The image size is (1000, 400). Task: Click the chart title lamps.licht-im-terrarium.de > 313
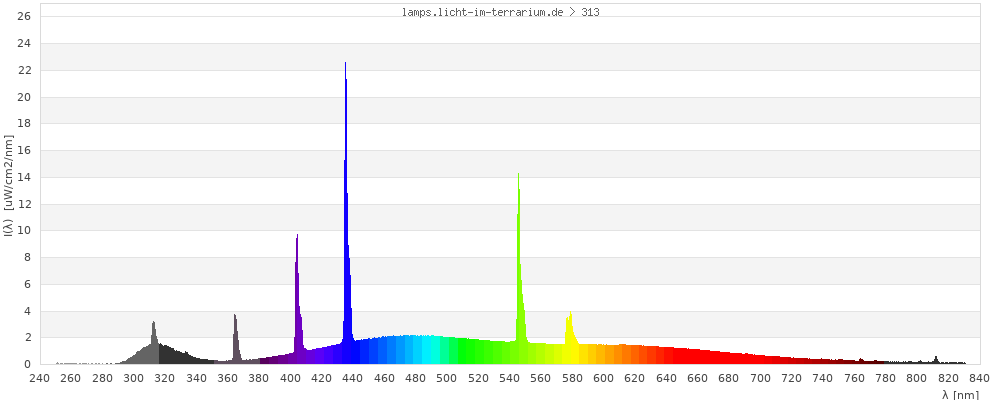501,12
